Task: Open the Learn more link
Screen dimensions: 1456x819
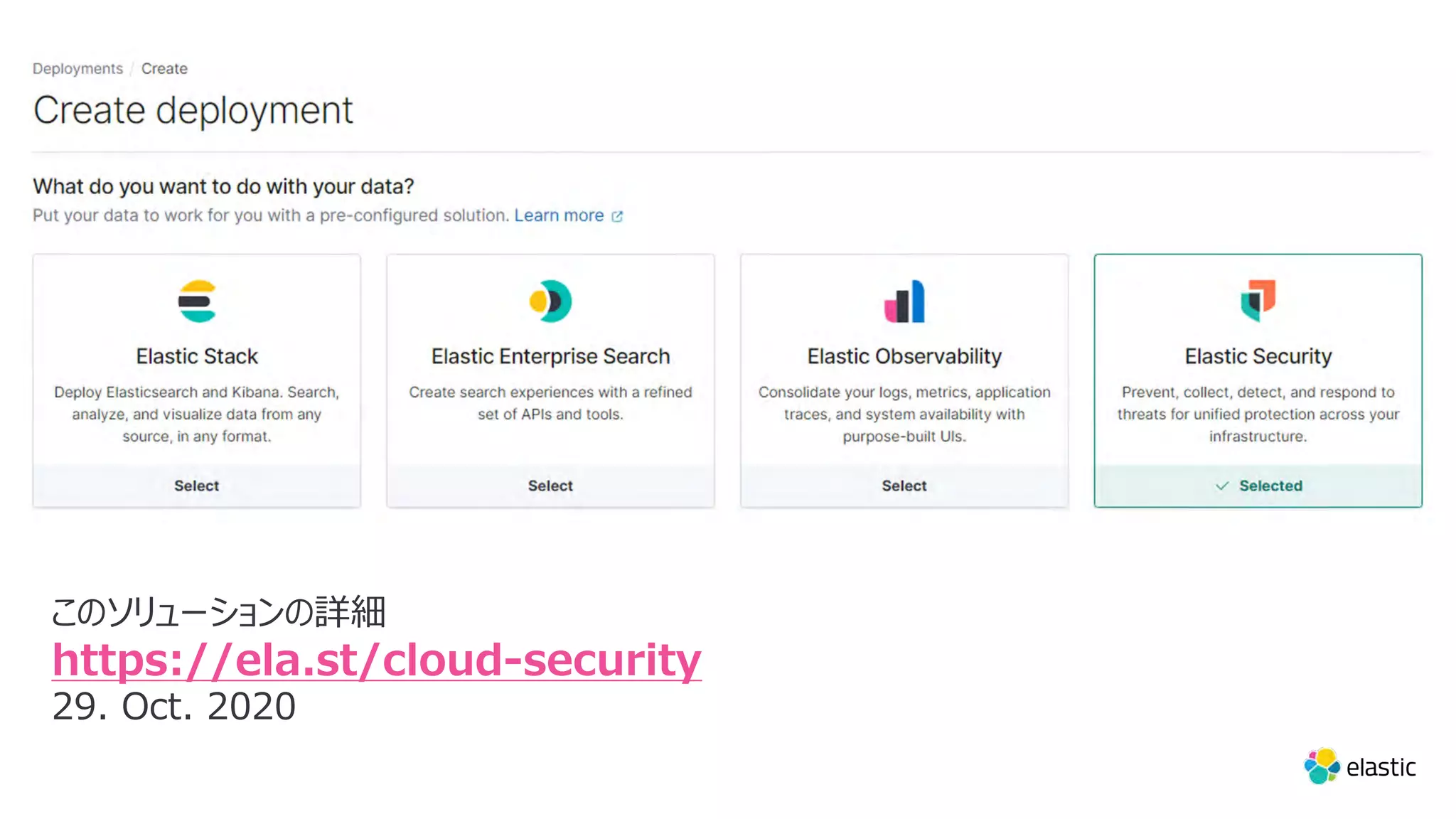Action: tap(560, 215)
